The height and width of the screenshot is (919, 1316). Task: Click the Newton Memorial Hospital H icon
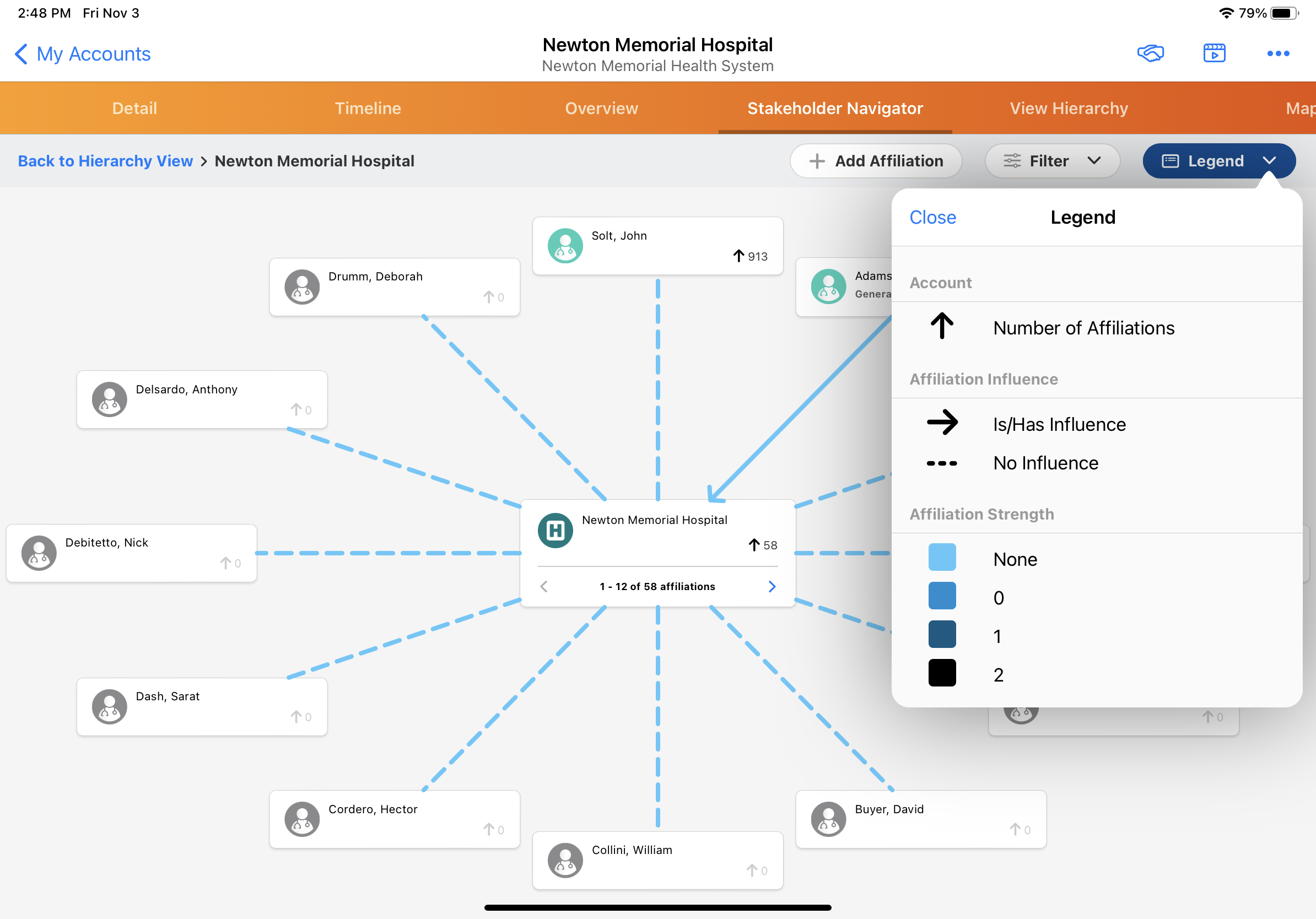555,530
